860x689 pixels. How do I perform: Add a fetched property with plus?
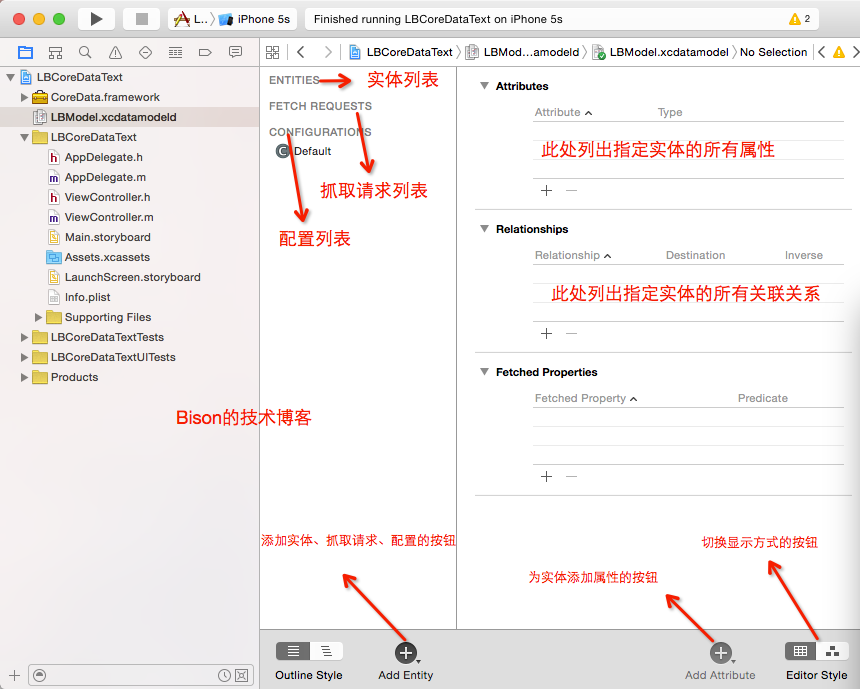[x=546, y=476]
